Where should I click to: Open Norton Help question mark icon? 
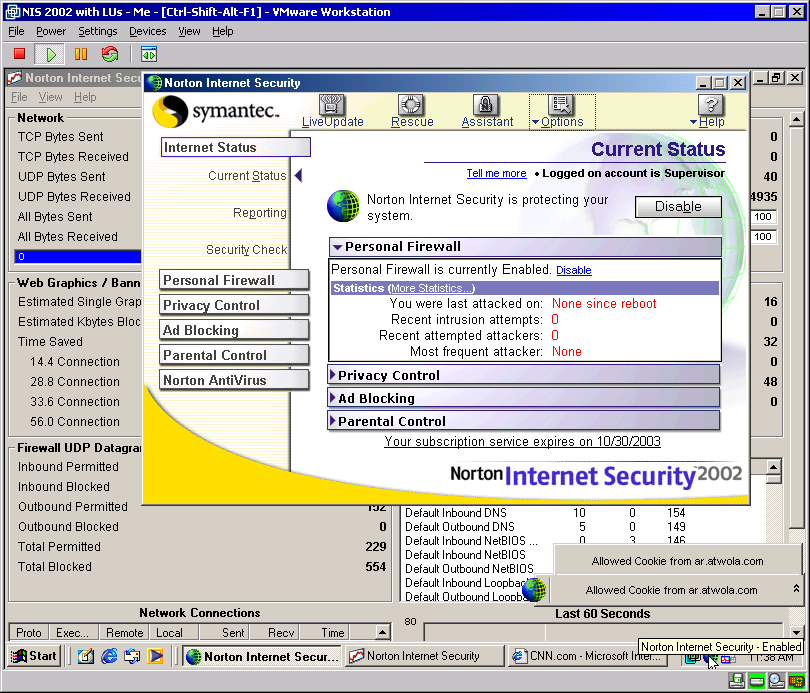(x=711, y=110)
